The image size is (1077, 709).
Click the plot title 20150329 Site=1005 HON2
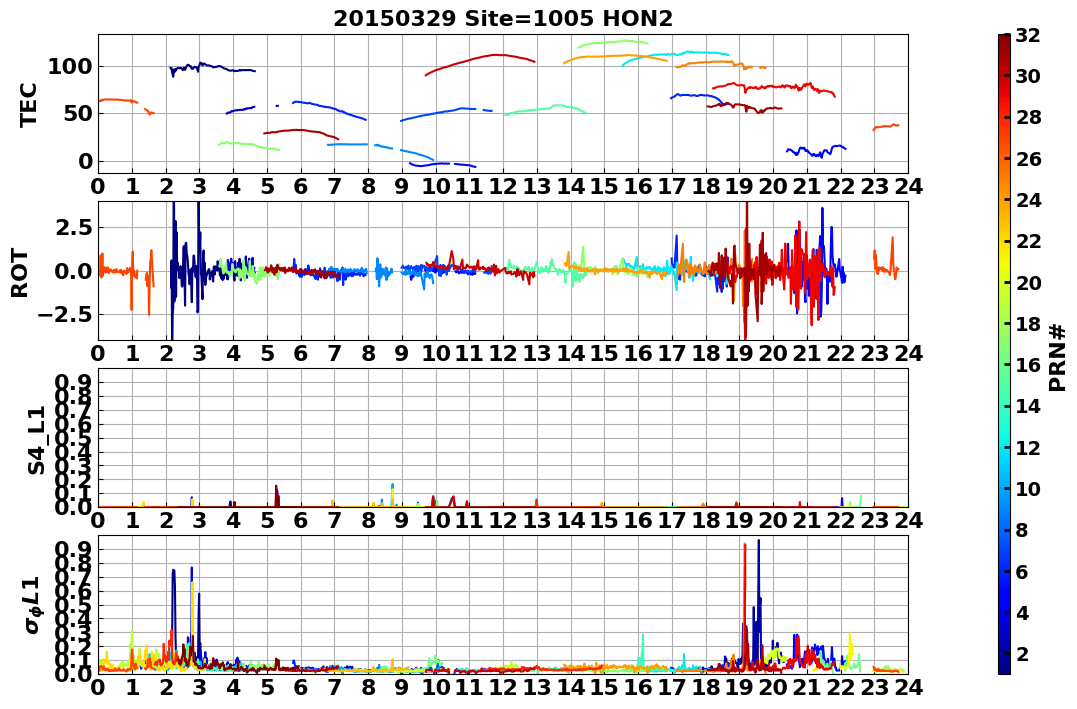[503, 19]
